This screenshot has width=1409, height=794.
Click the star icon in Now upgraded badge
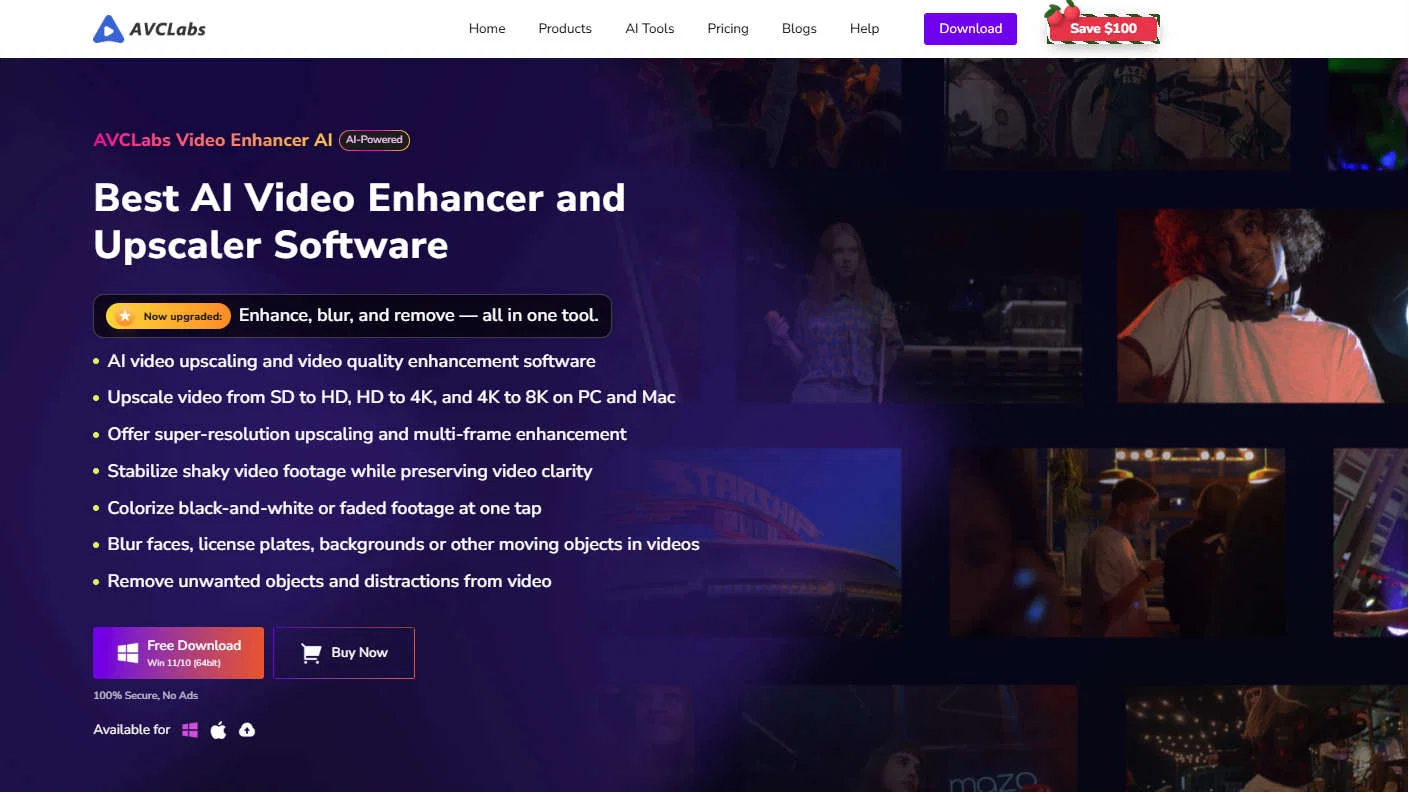124,316
